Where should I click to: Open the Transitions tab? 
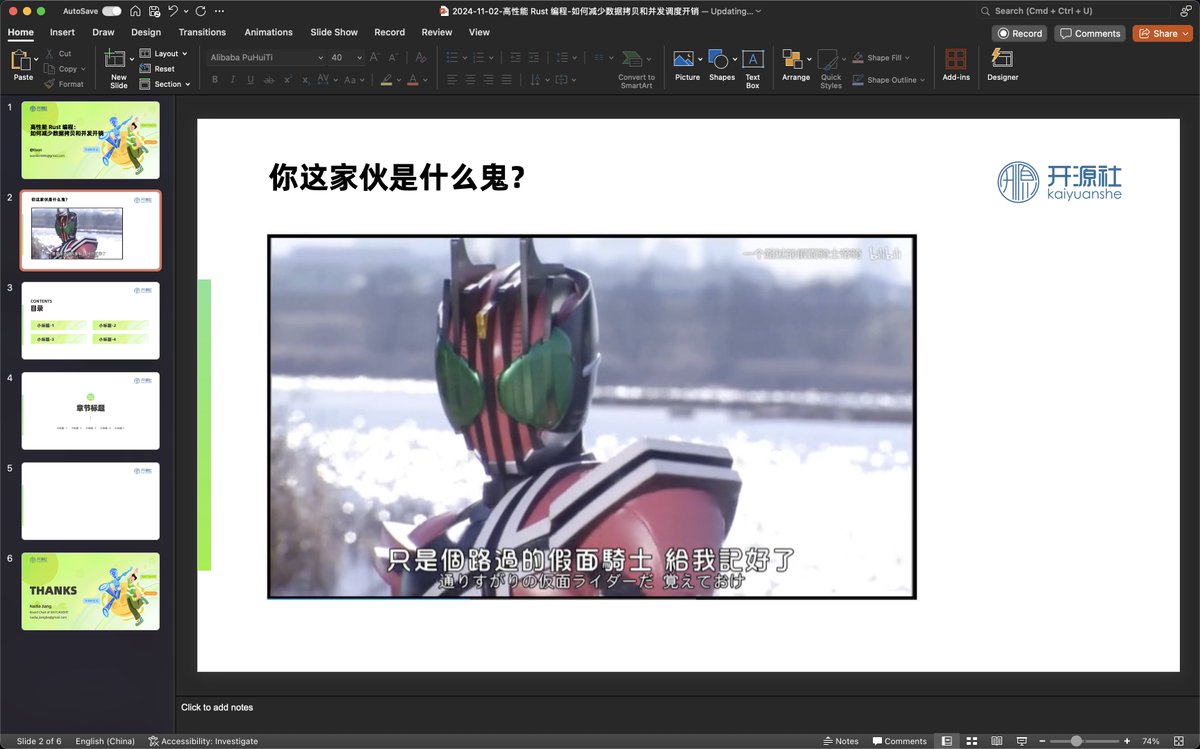pos(202,32)
